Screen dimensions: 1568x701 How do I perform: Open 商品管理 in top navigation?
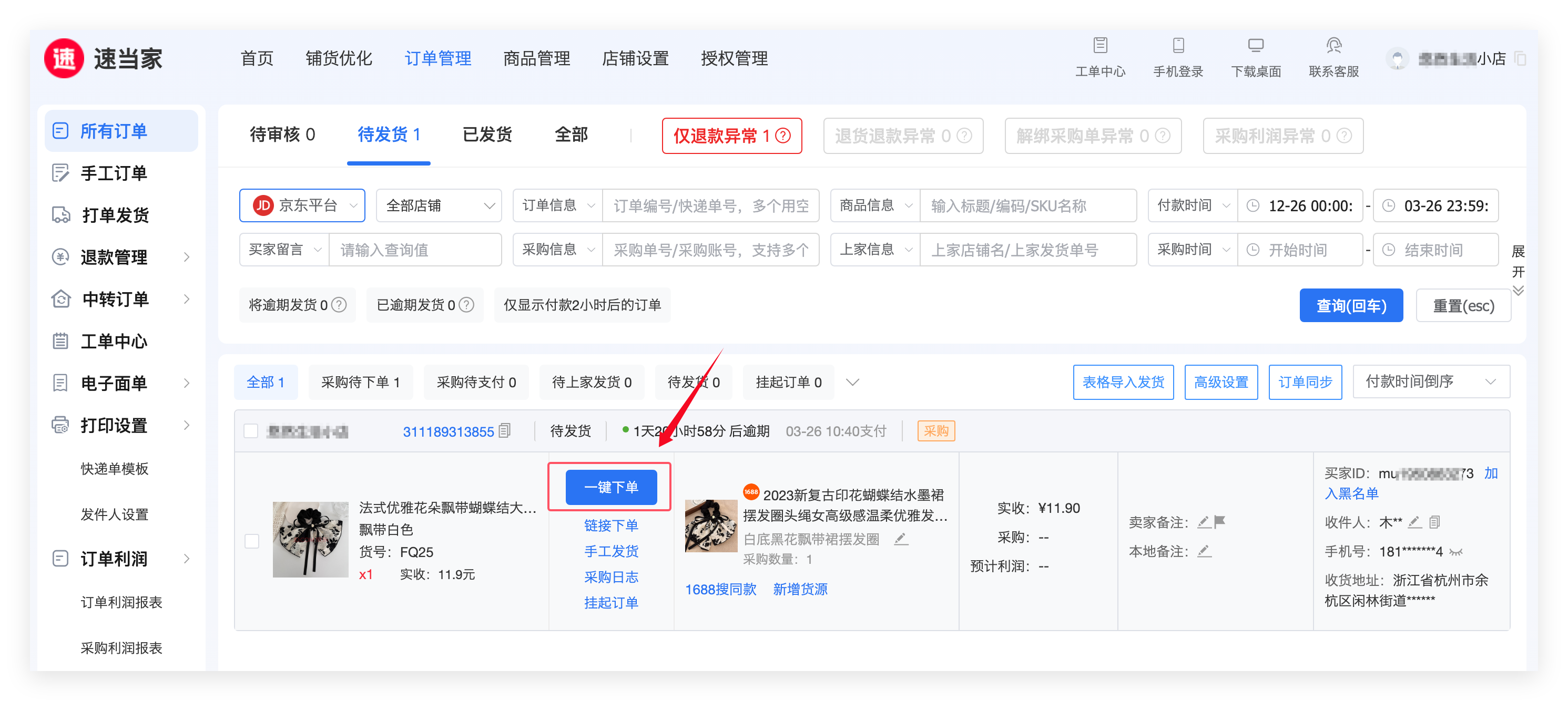click(536, 58)
